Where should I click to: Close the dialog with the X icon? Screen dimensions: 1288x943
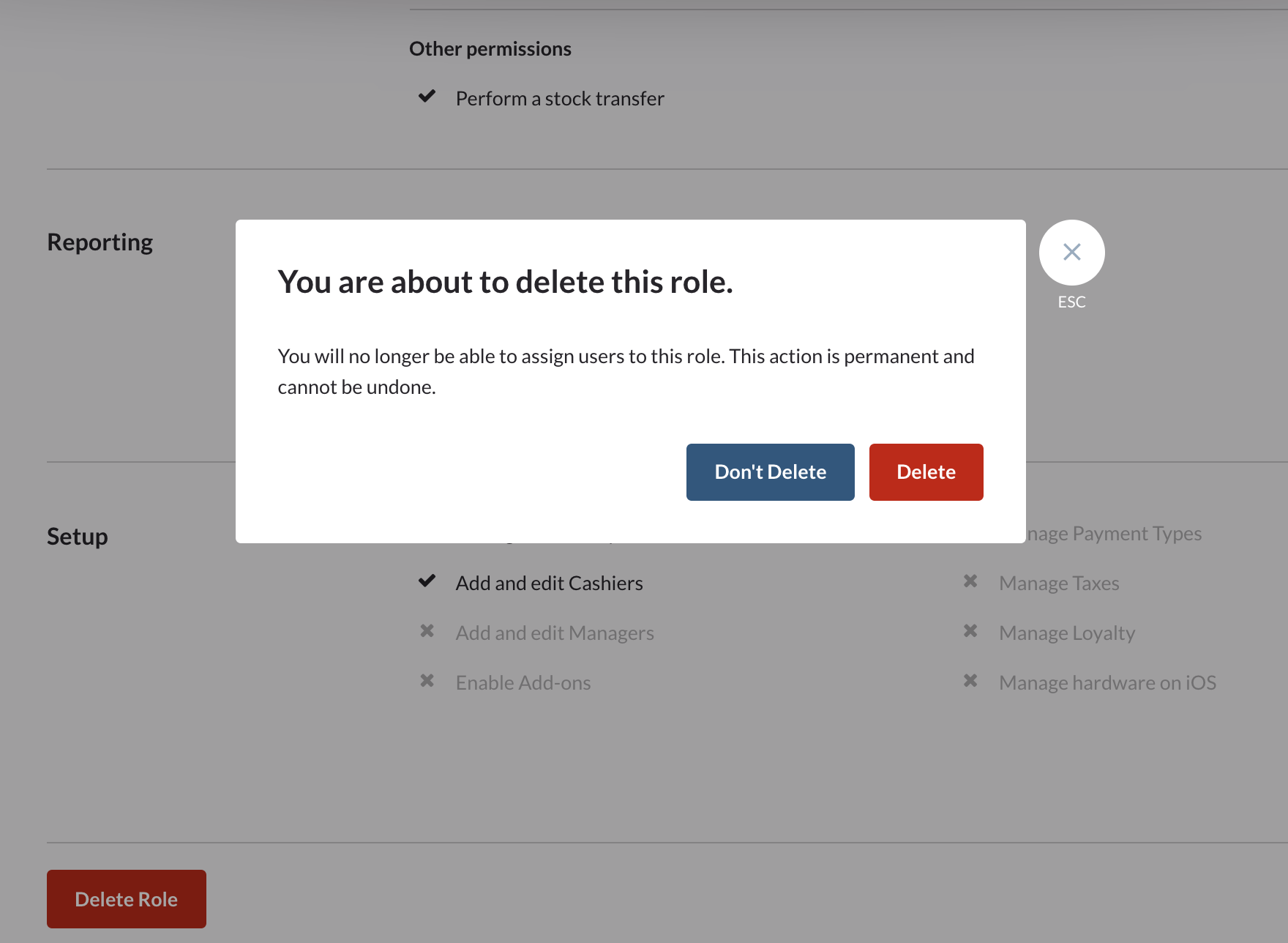(1071, 253)
